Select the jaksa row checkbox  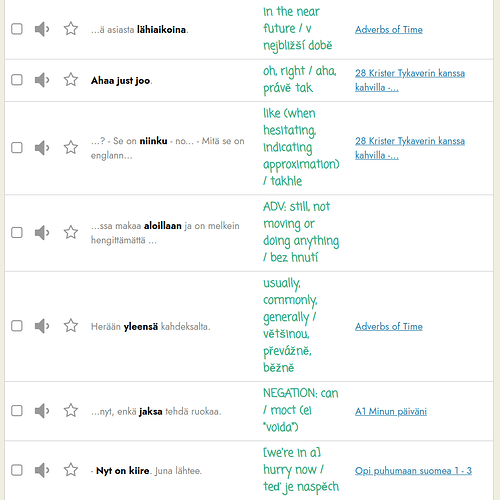(x=17, y=411)
